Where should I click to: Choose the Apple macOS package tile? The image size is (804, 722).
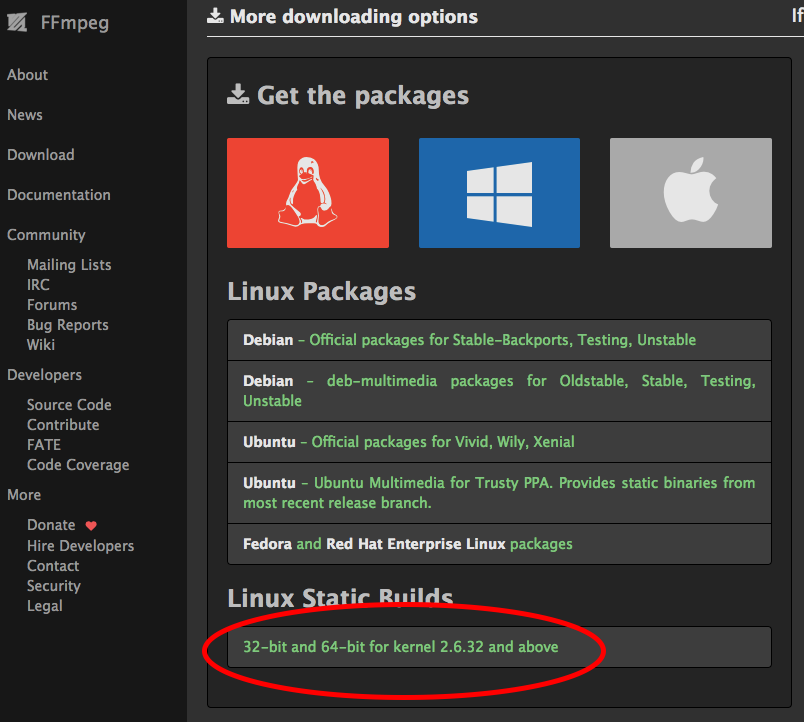click(x=691, y=193)
